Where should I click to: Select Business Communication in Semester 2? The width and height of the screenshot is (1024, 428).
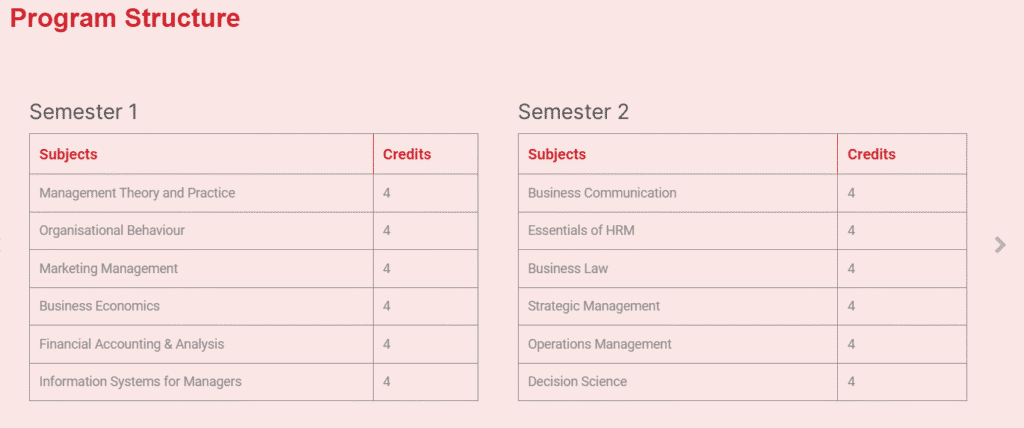pos(602,193)
